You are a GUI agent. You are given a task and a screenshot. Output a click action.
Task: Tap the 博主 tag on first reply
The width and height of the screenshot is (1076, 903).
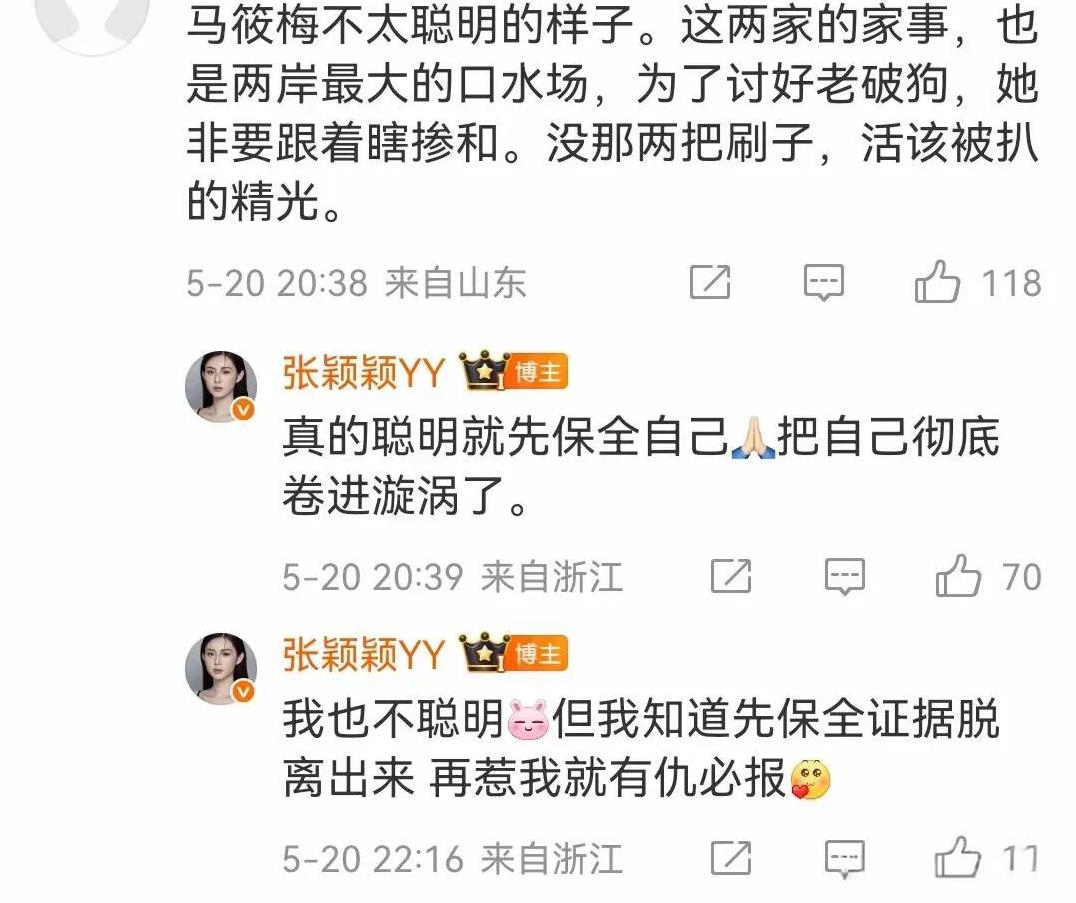tap(539, 373)
